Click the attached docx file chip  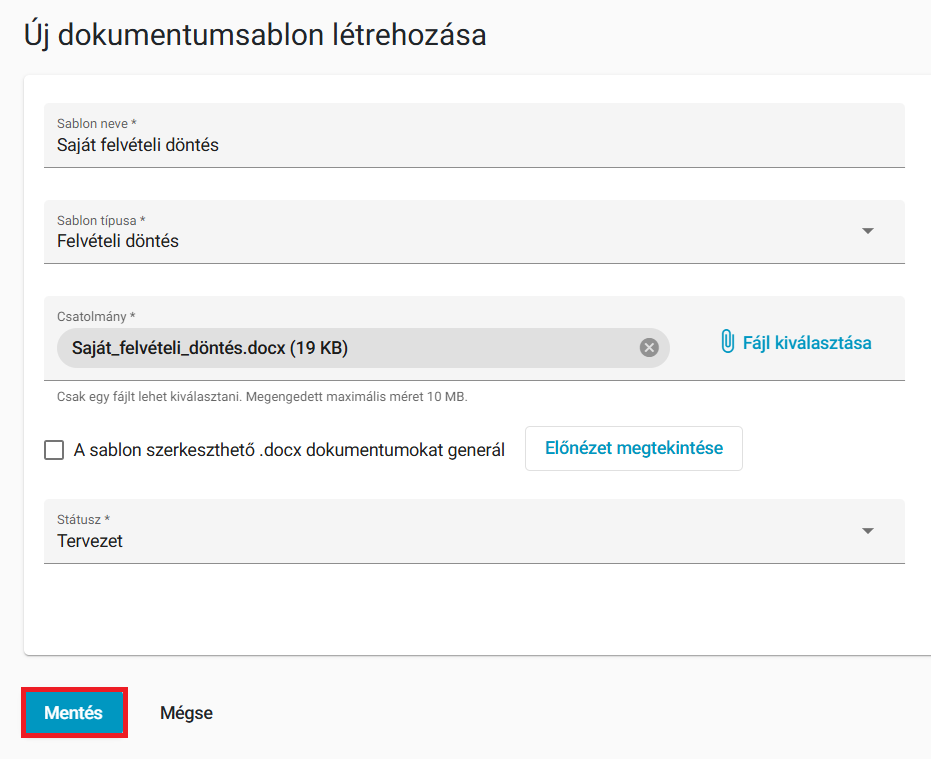pos(363,347)
